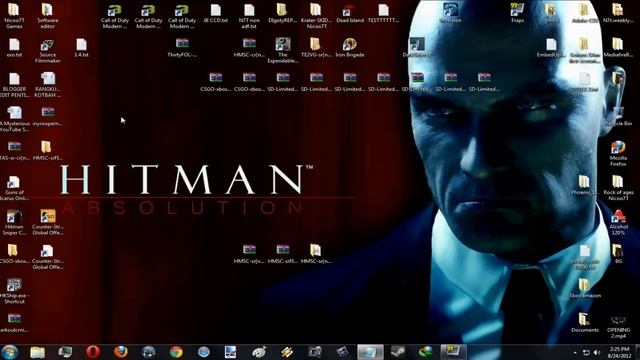Select the Phoenix folder icon
640x360 pixels.
point(584,185)
